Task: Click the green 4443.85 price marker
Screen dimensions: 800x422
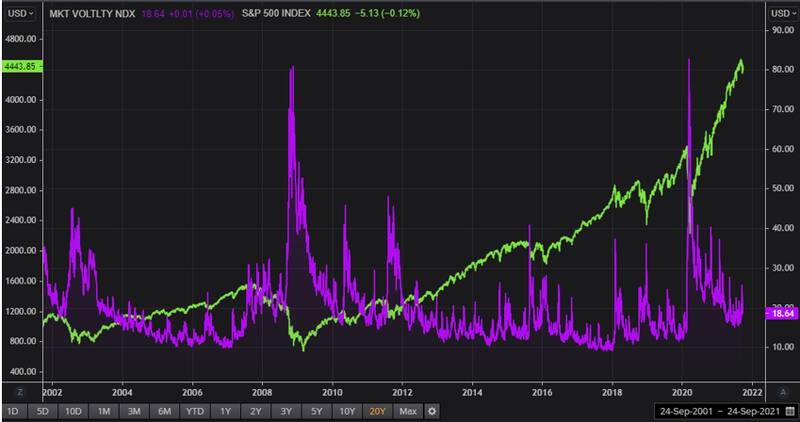Action: click(19, 66)
